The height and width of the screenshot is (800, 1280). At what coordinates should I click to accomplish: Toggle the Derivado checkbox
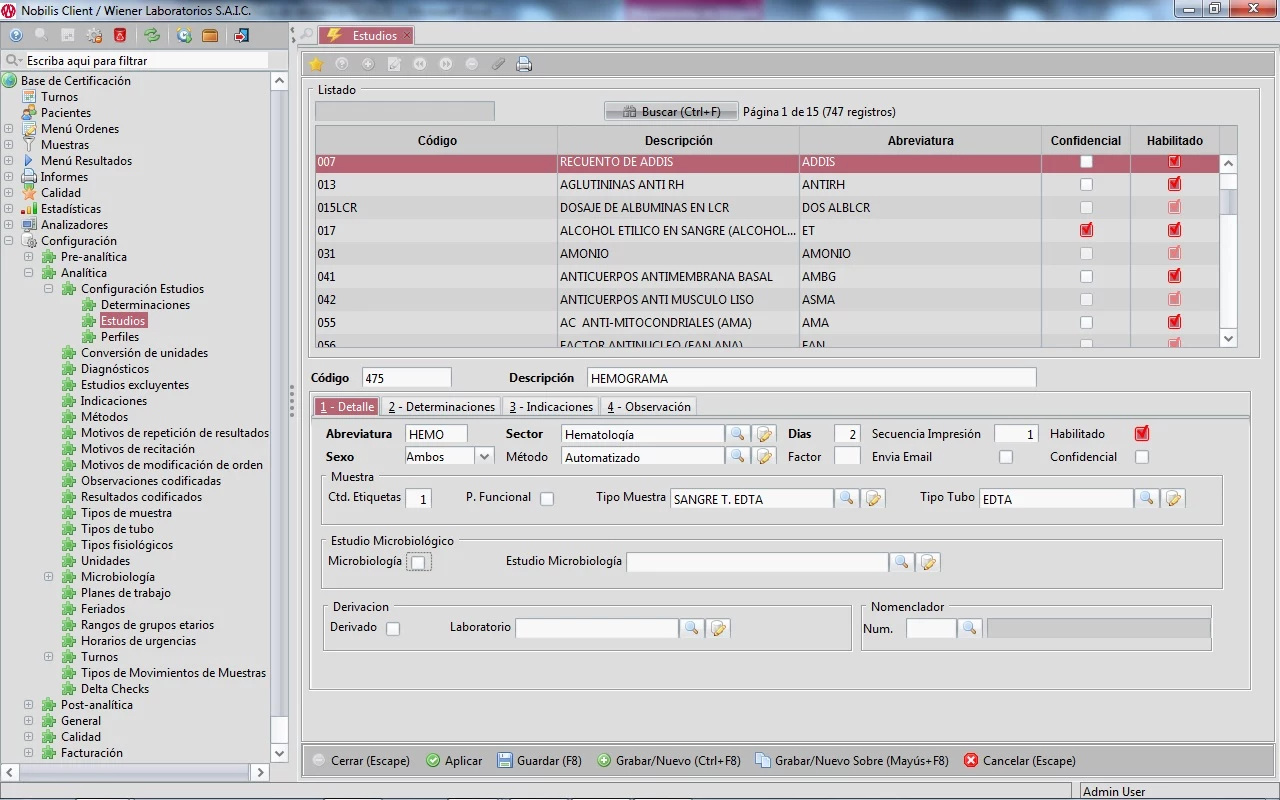pyautogui.click(x=393, y=628)
